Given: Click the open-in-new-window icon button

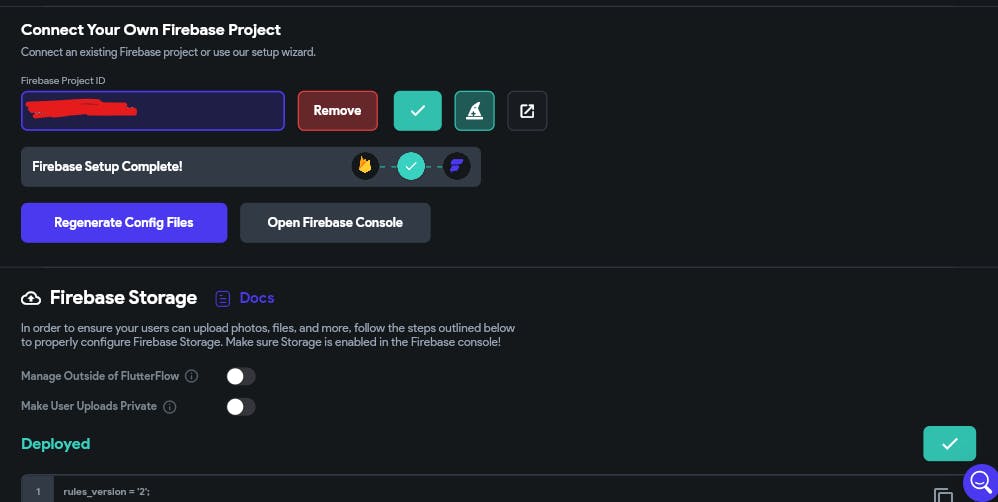Looking at the screenshot, I should coord(527,111).
